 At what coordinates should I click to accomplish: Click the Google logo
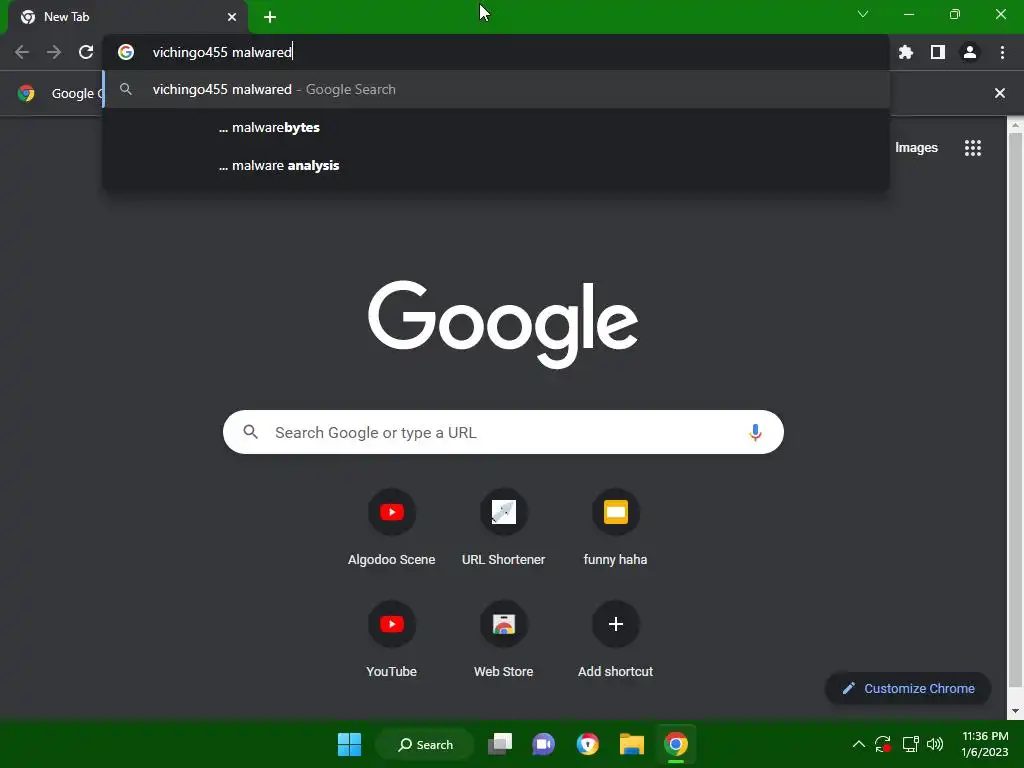(503, 325)
